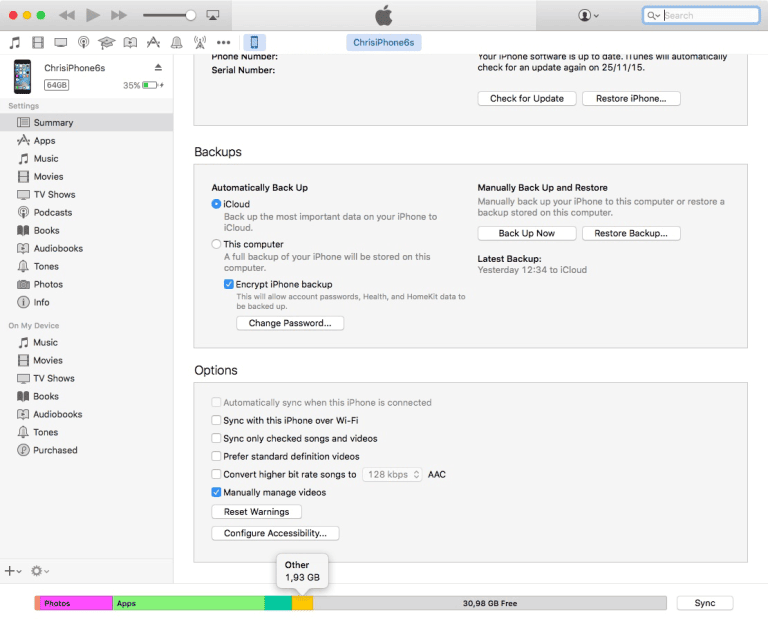
Task: Adjust the playback volume slider
Action: coord(169,15)
